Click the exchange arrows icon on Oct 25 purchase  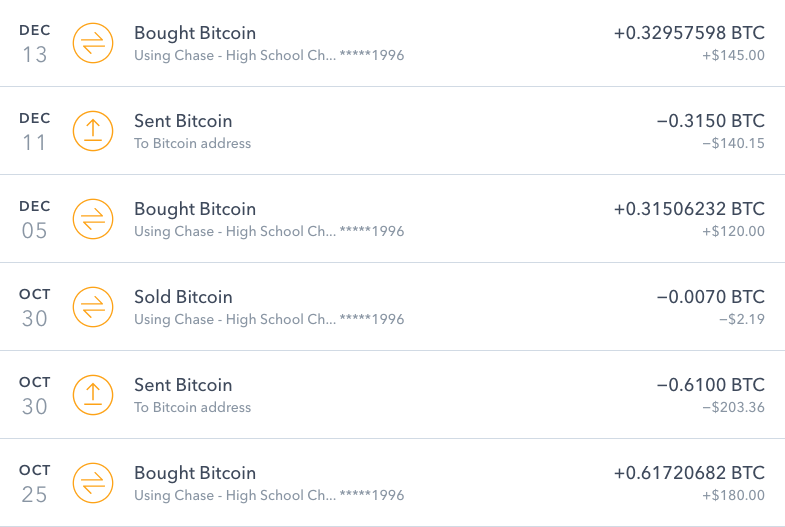click(93, 483)
